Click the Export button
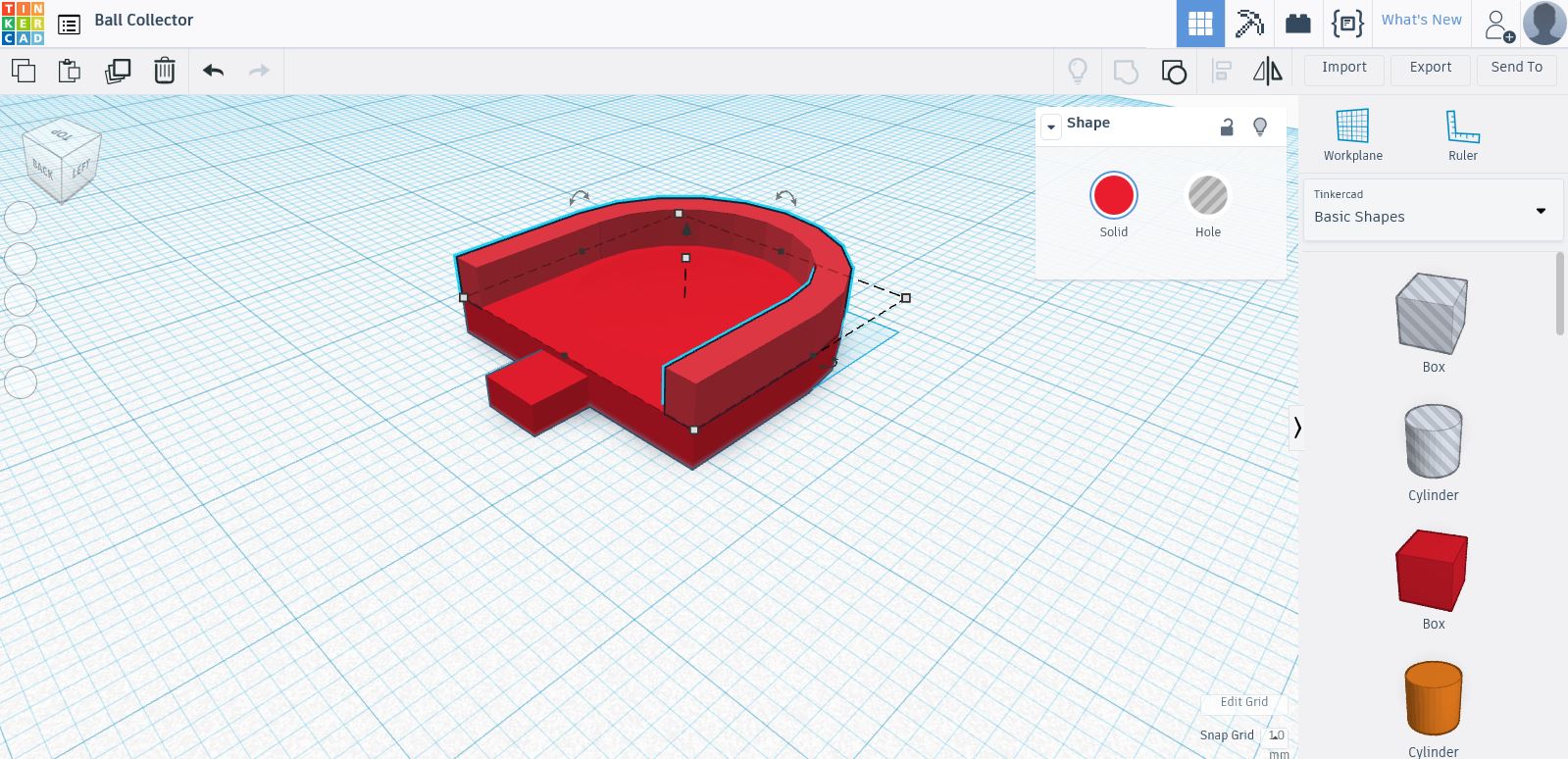Screen dimensions: 1568x759 click(x=1430, y=69)
